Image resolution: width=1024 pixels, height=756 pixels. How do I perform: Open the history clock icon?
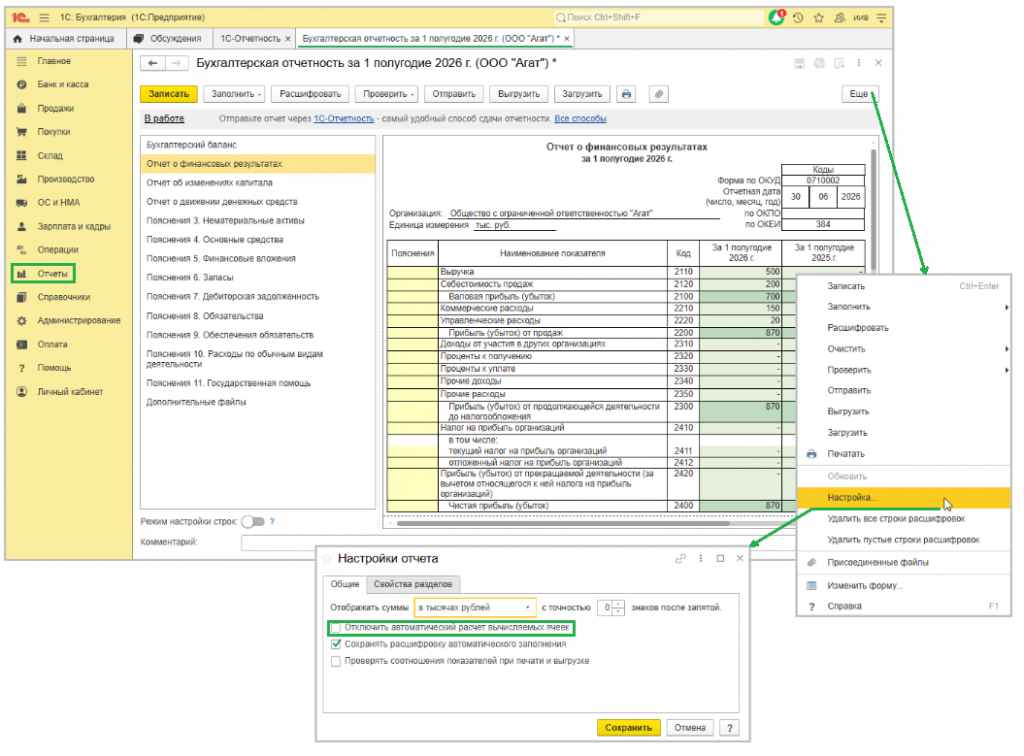pos(798,18)
